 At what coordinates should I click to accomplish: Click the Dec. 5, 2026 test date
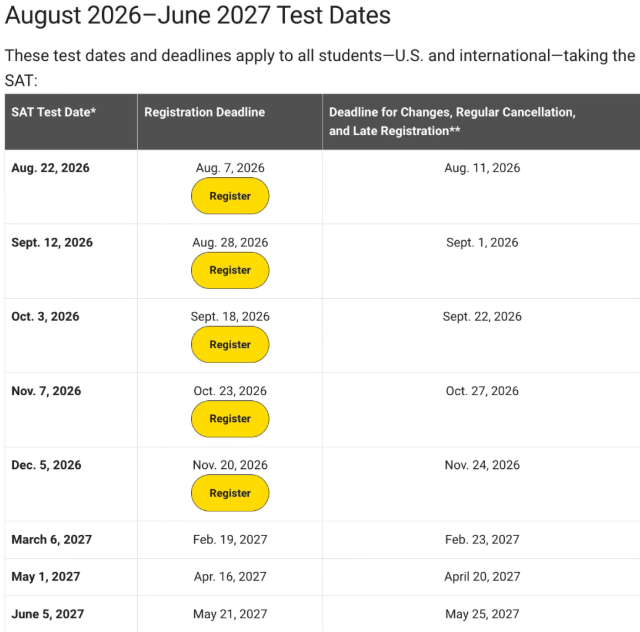46,465
